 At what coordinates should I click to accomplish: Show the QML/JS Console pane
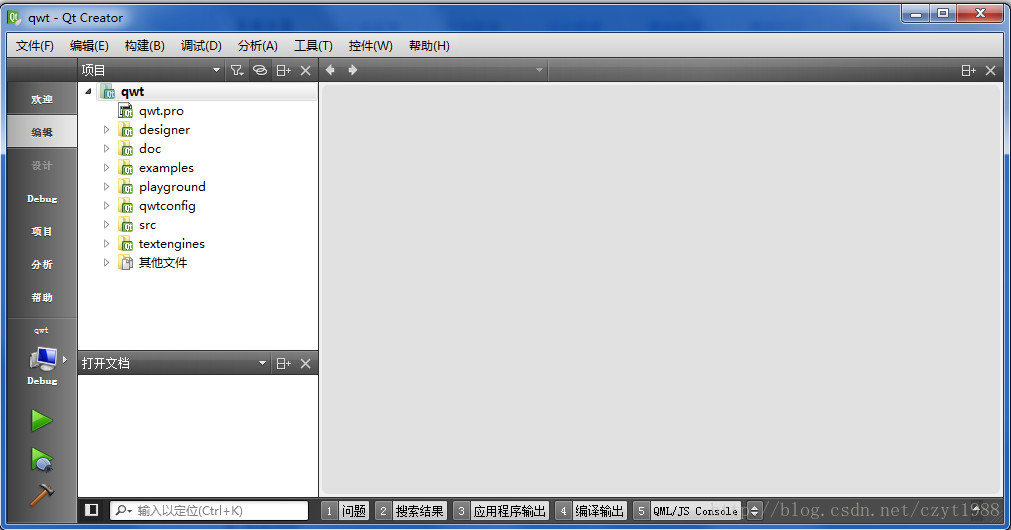687,511
